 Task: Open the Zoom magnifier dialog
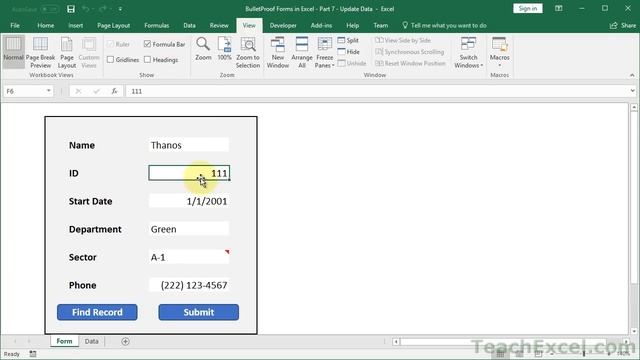tap(203, 49)
